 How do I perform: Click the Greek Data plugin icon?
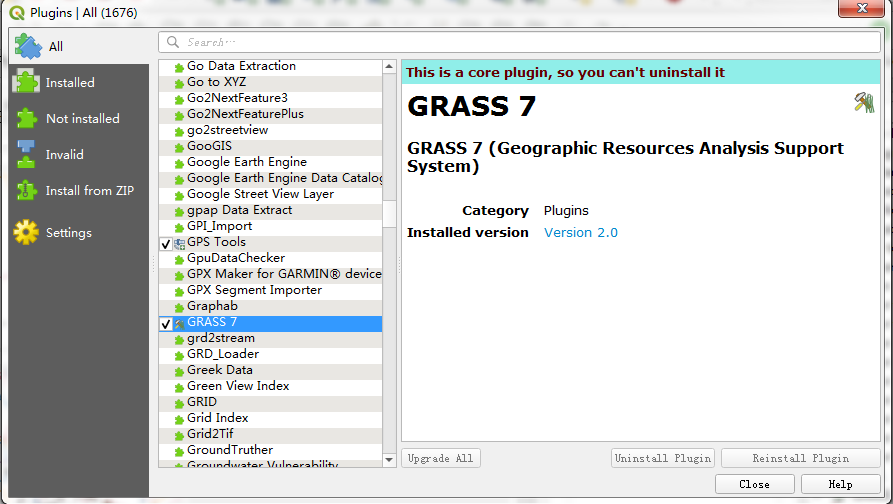(179, 372)
